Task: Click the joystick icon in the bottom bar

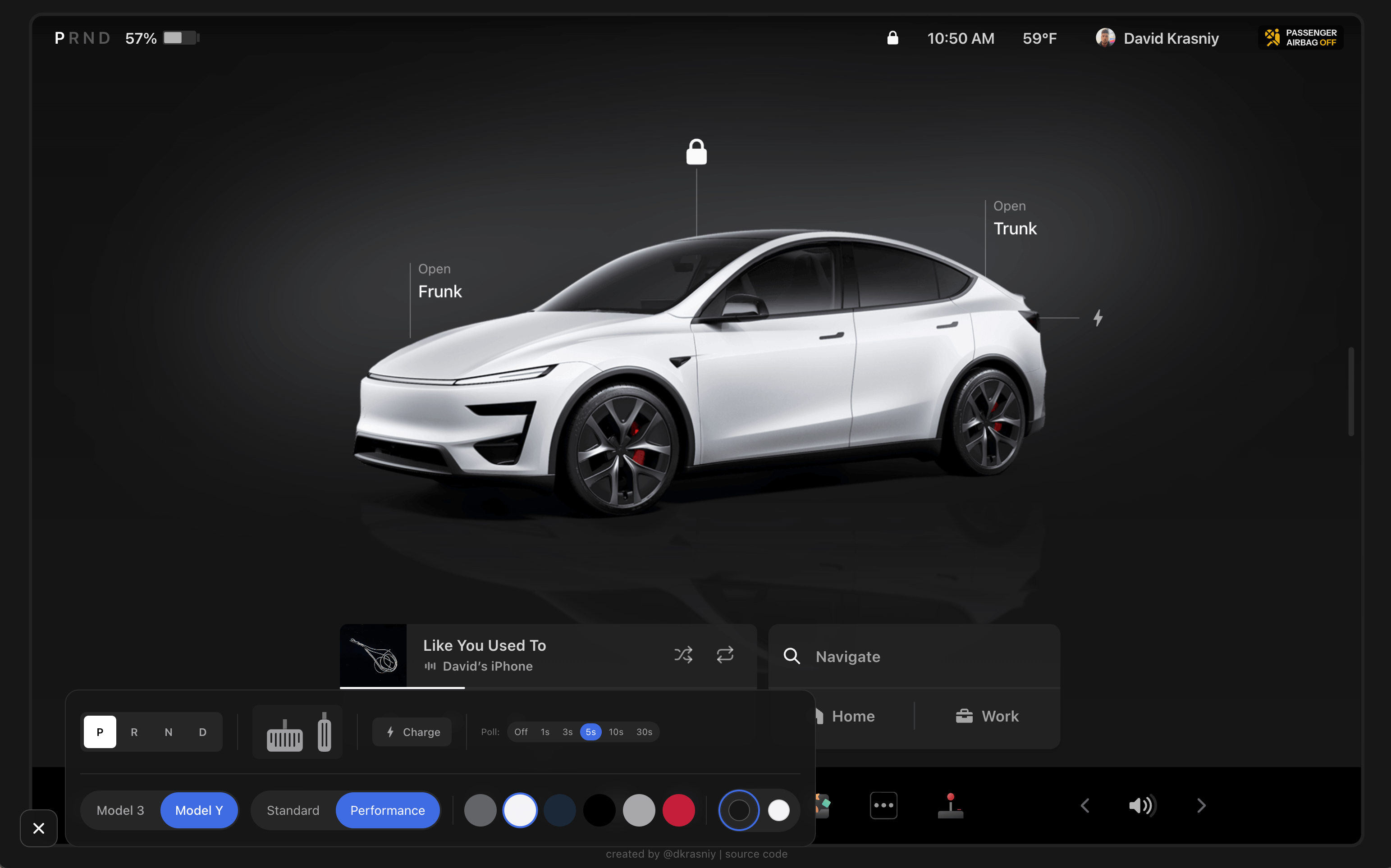Action: pos(951,805)
